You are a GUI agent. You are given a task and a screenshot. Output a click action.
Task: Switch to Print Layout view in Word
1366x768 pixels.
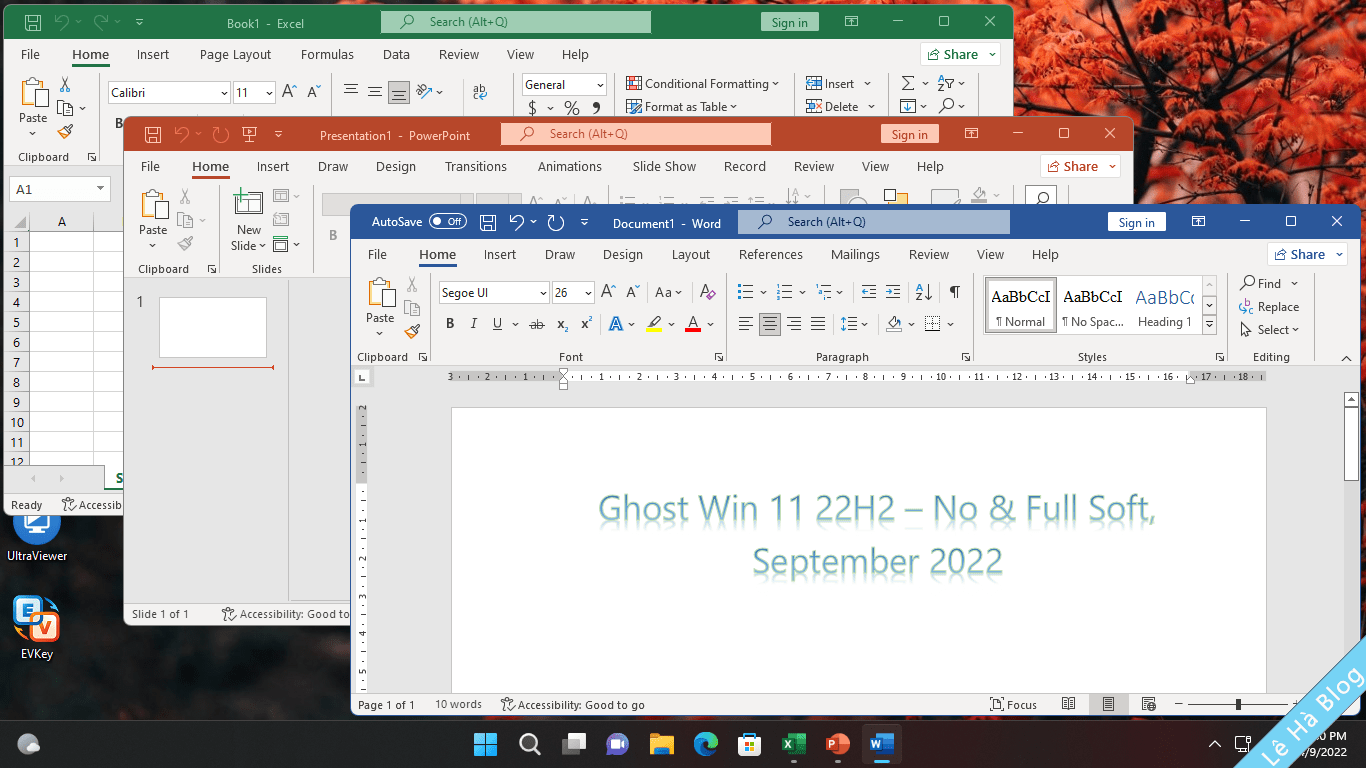click(1108, 704)
